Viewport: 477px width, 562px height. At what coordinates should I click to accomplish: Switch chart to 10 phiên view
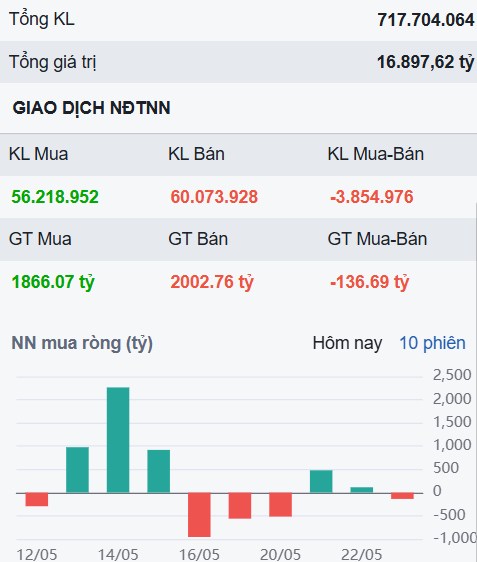pyautogui.click(x=433, y=343)
